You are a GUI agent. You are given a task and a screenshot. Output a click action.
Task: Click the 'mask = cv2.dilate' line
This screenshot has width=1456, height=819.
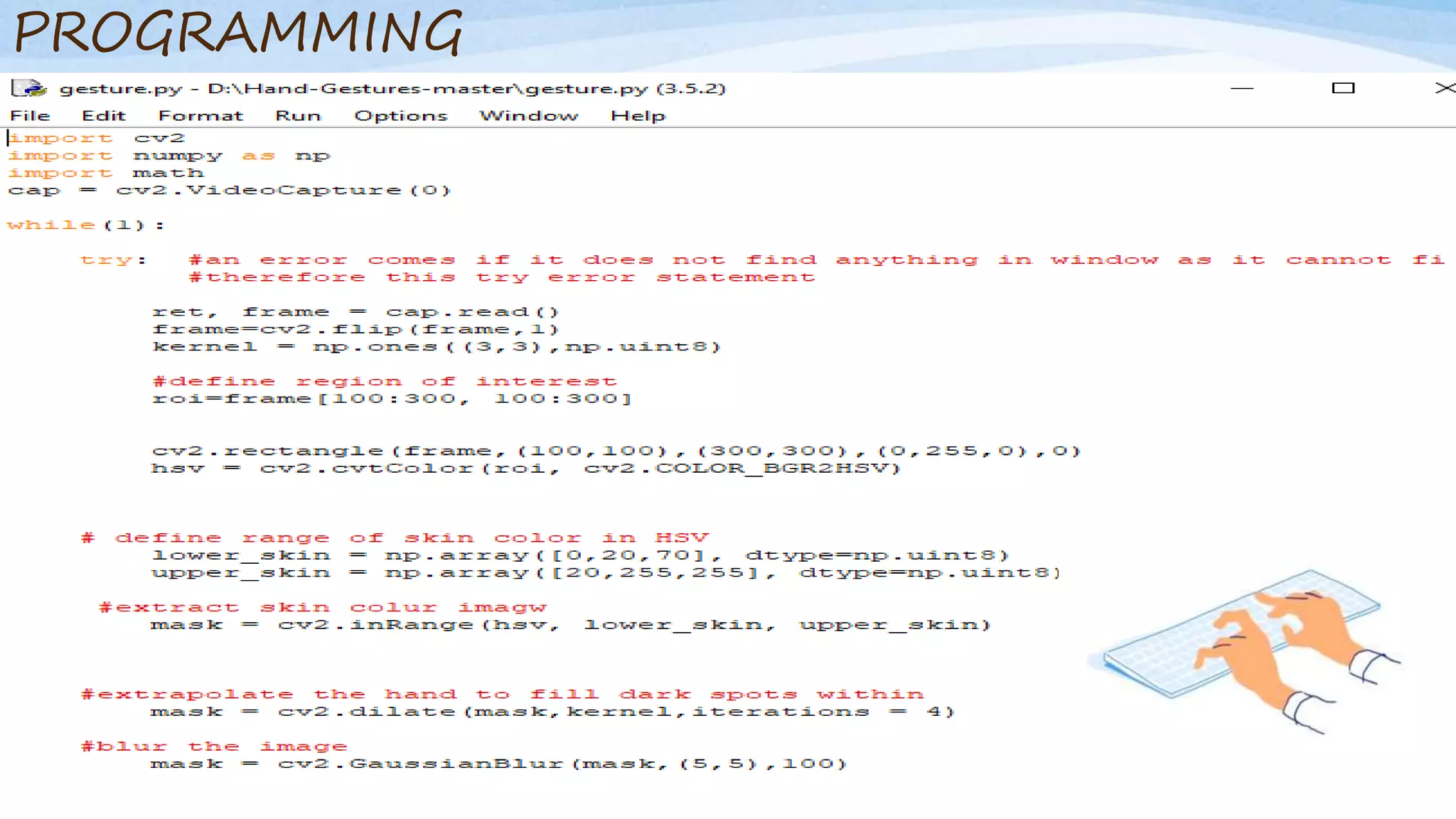click(x=553, y=712)
